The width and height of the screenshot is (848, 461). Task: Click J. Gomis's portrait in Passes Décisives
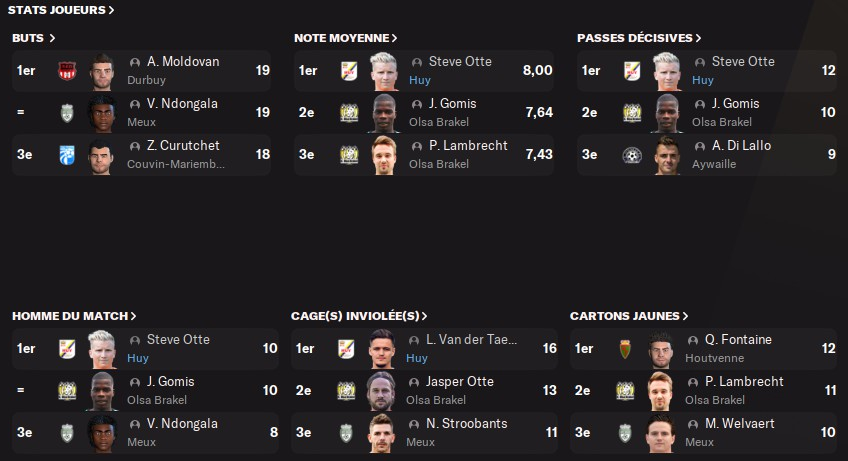(667, 113)
